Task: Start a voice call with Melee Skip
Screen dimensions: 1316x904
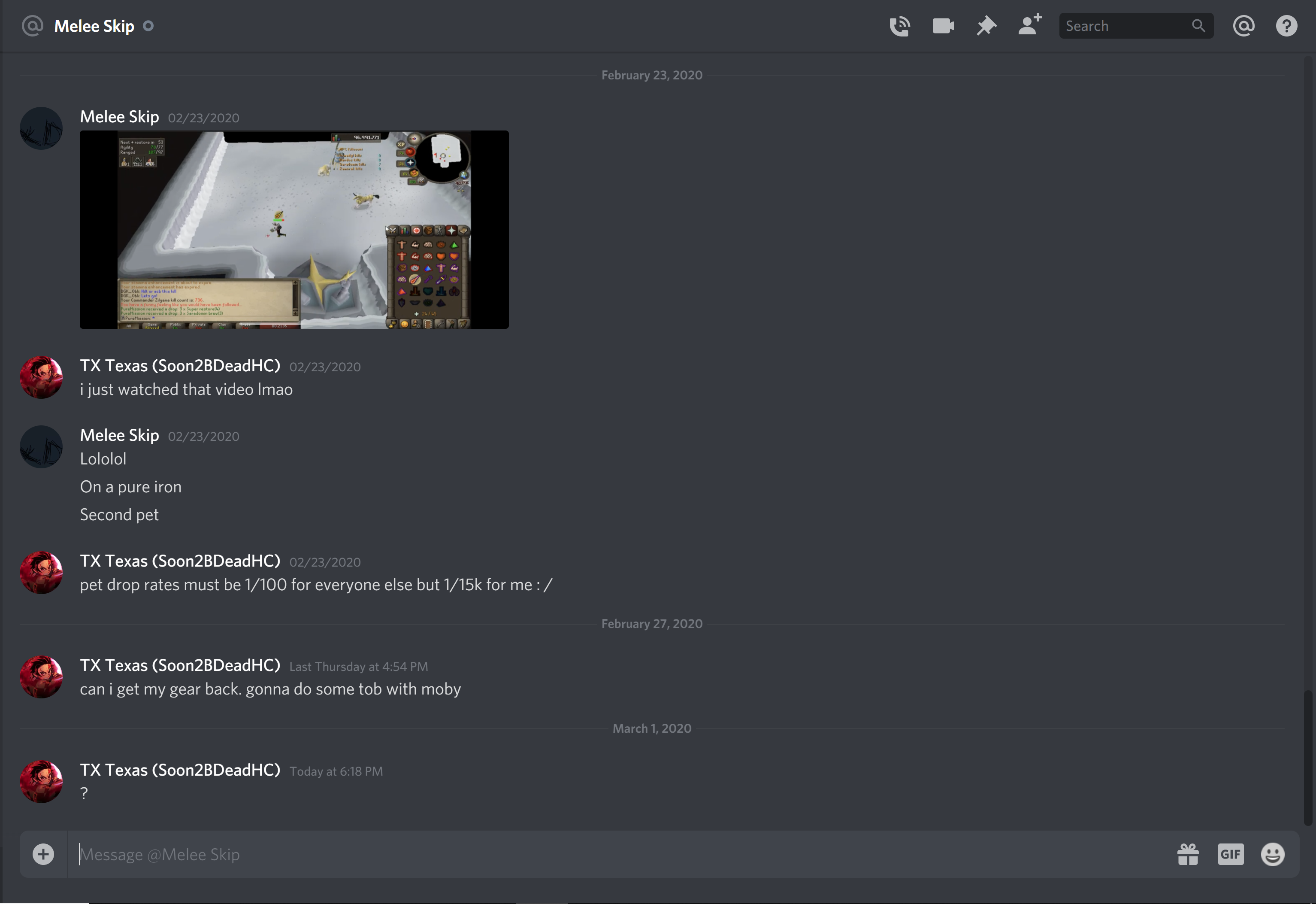Action: (899, 26)
